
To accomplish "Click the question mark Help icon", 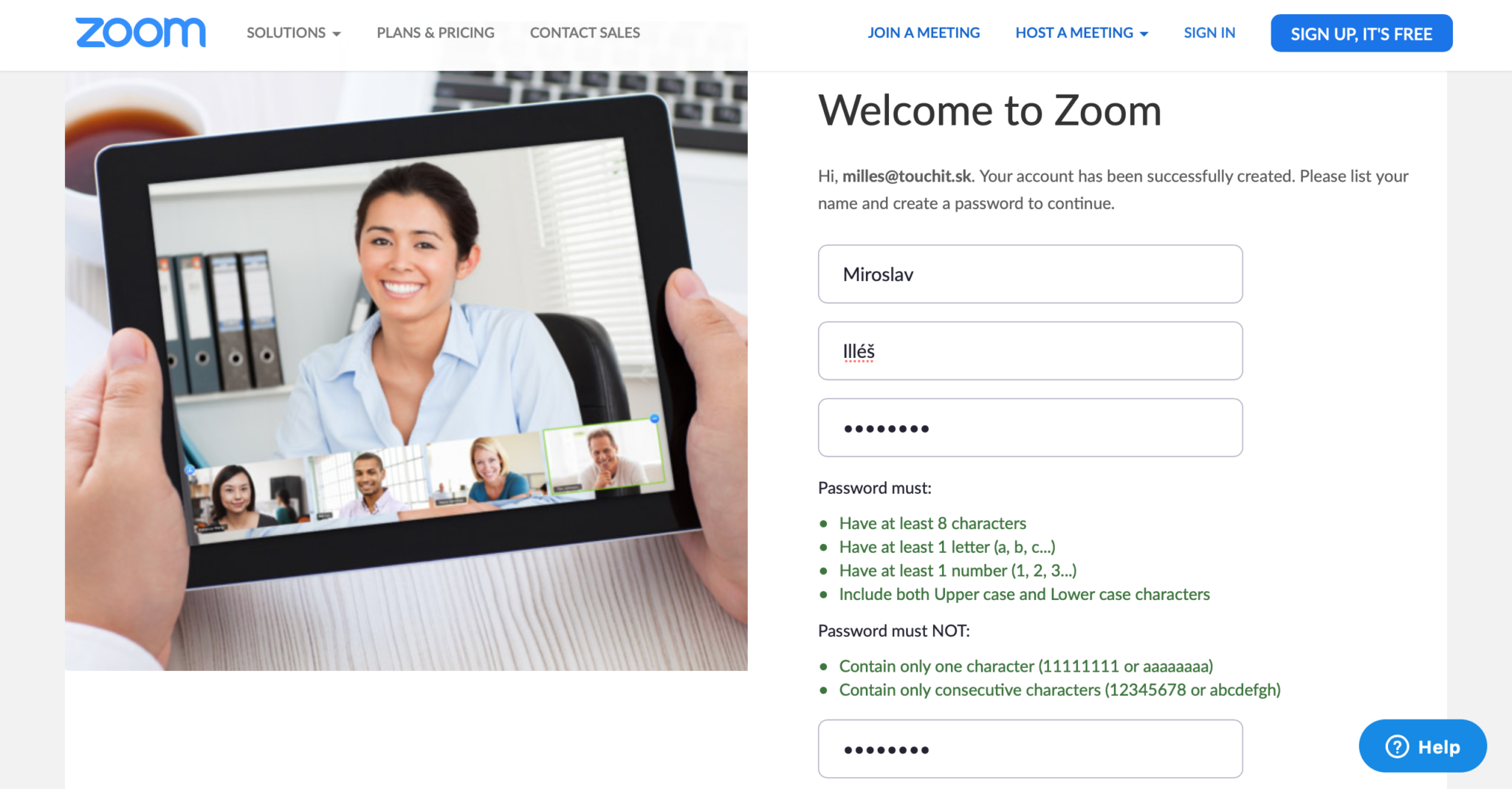I will click(x=1397, y=747).
